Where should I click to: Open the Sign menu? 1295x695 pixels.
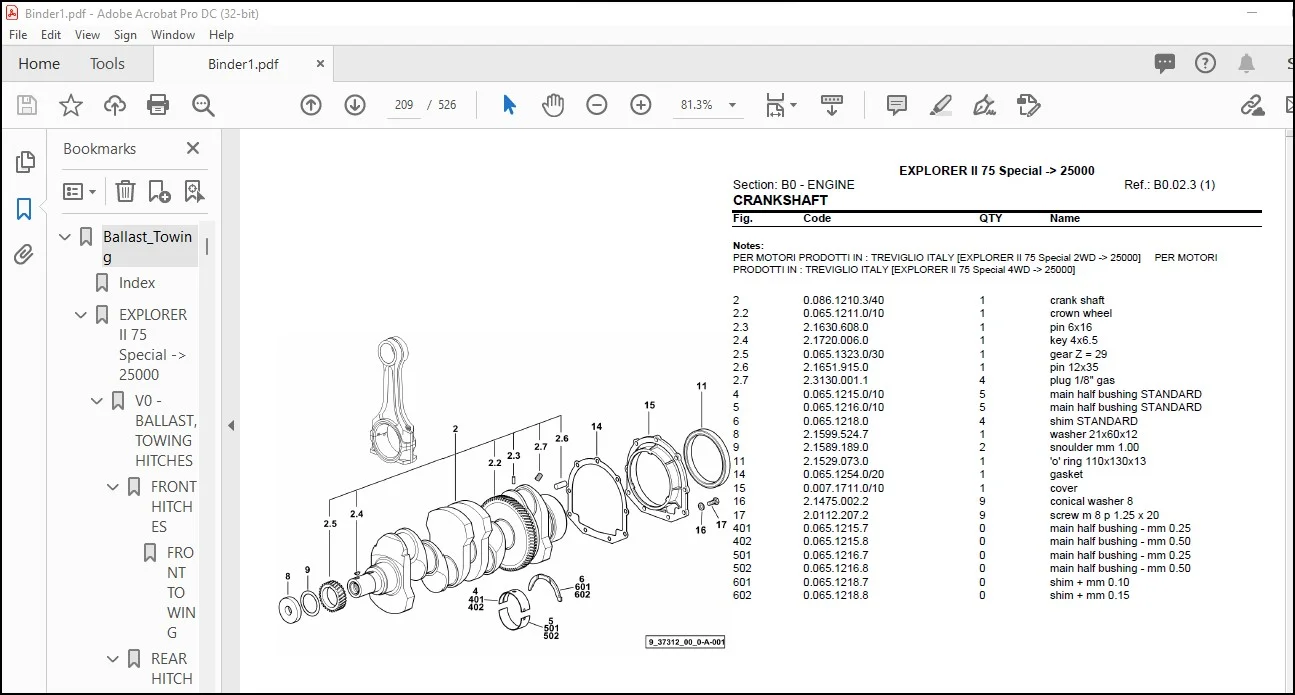coord(126,34)
